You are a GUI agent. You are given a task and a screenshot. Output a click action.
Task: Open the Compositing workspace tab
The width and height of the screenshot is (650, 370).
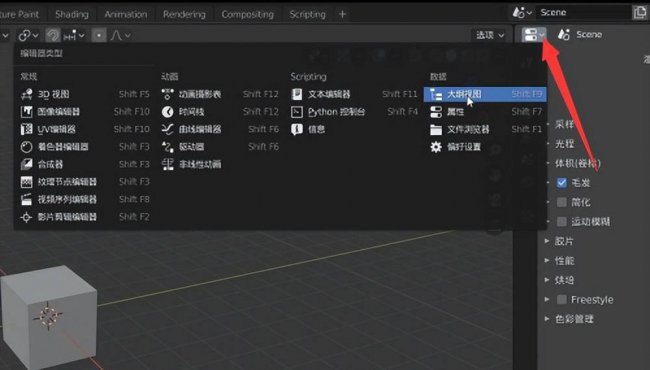click(x=247, y=14)
